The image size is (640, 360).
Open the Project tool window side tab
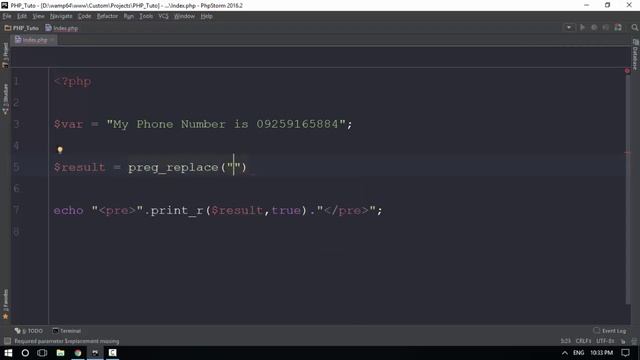coord(5,55)
